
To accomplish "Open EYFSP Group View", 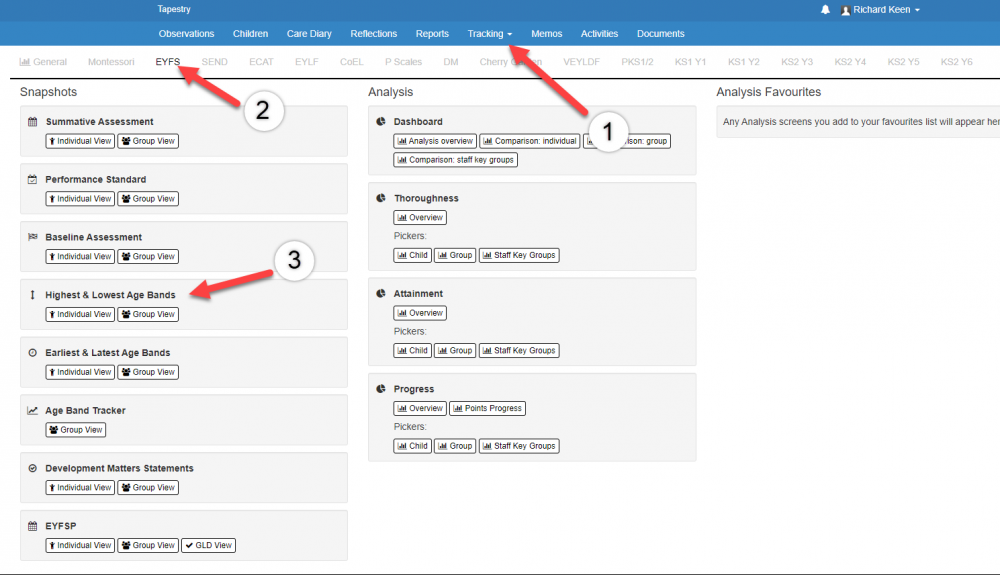I will point(148,545).
